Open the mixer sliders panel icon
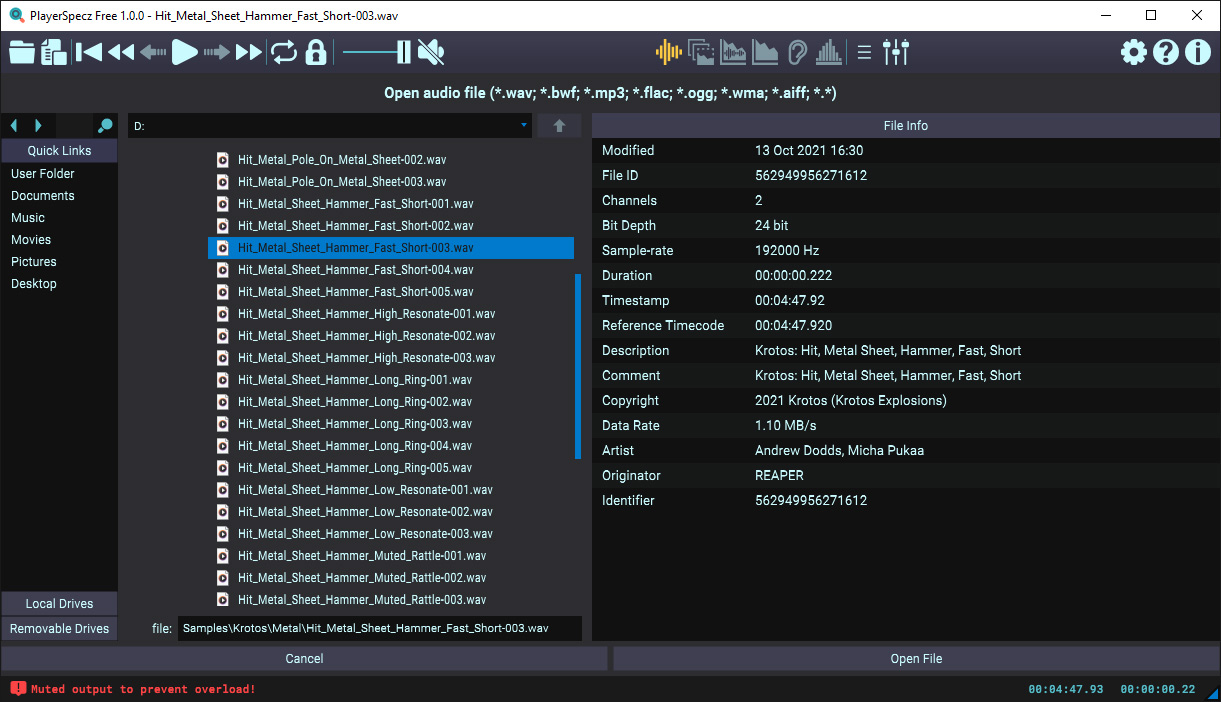Viewport: 1221px width, 702px height. pyautogui.click(x=896, y=52)
